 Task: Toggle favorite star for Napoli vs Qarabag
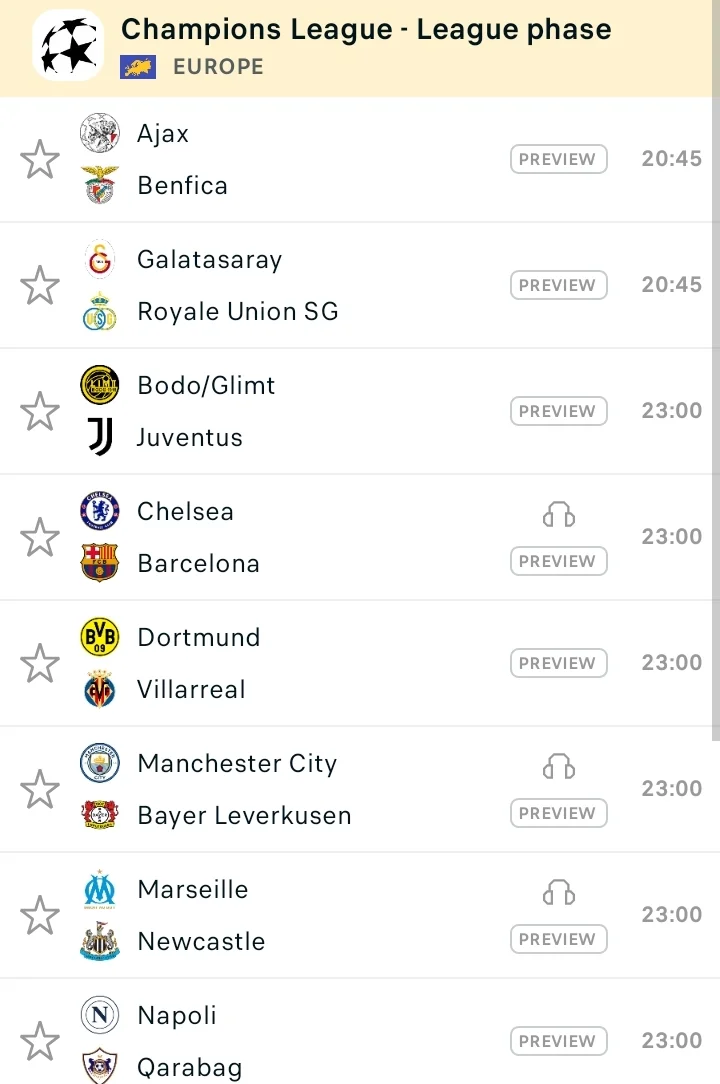(x=40, y=1042)
